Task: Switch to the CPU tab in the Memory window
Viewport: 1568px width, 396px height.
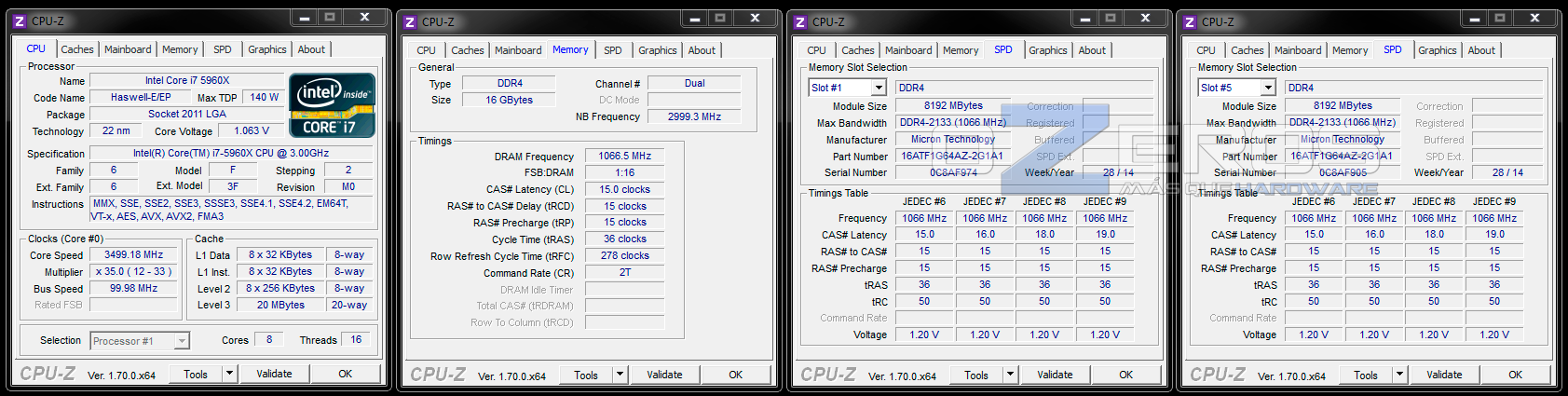Action: click(x=426, y=51)
